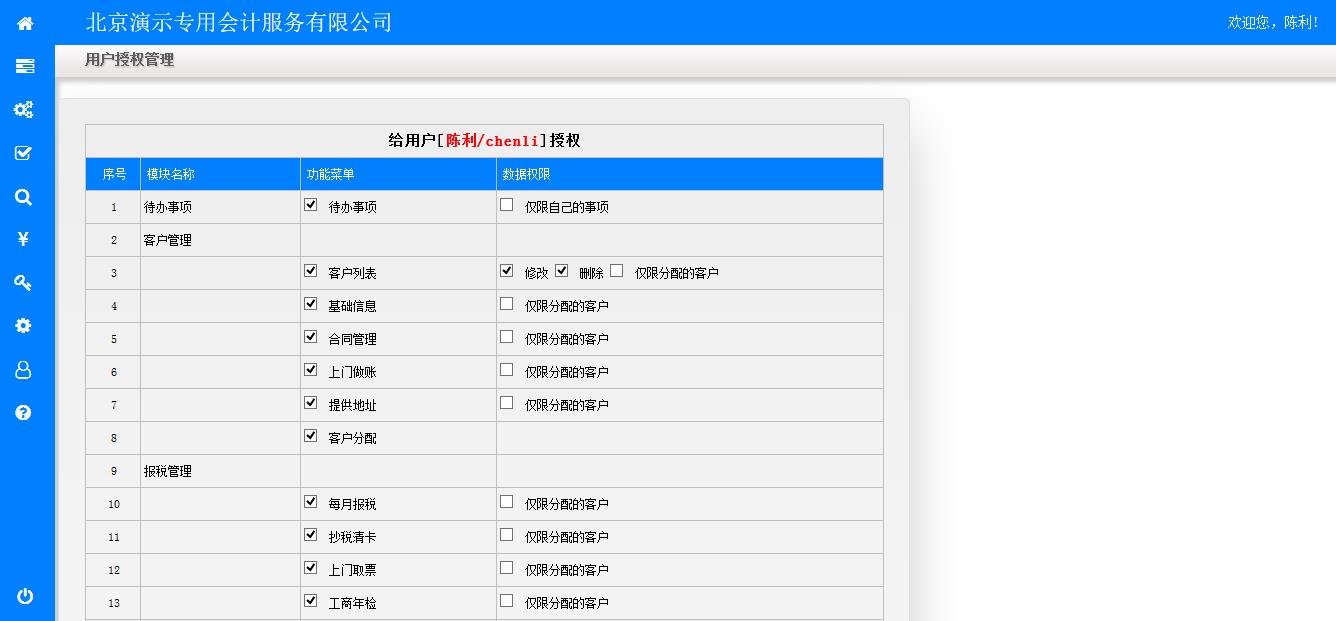
Task: Uncheck the 提供地址 checkbox
Action: (311, 403)
